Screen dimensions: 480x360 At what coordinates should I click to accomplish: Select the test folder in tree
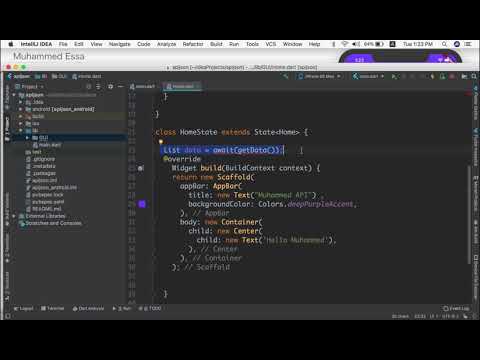click(34, 152)
